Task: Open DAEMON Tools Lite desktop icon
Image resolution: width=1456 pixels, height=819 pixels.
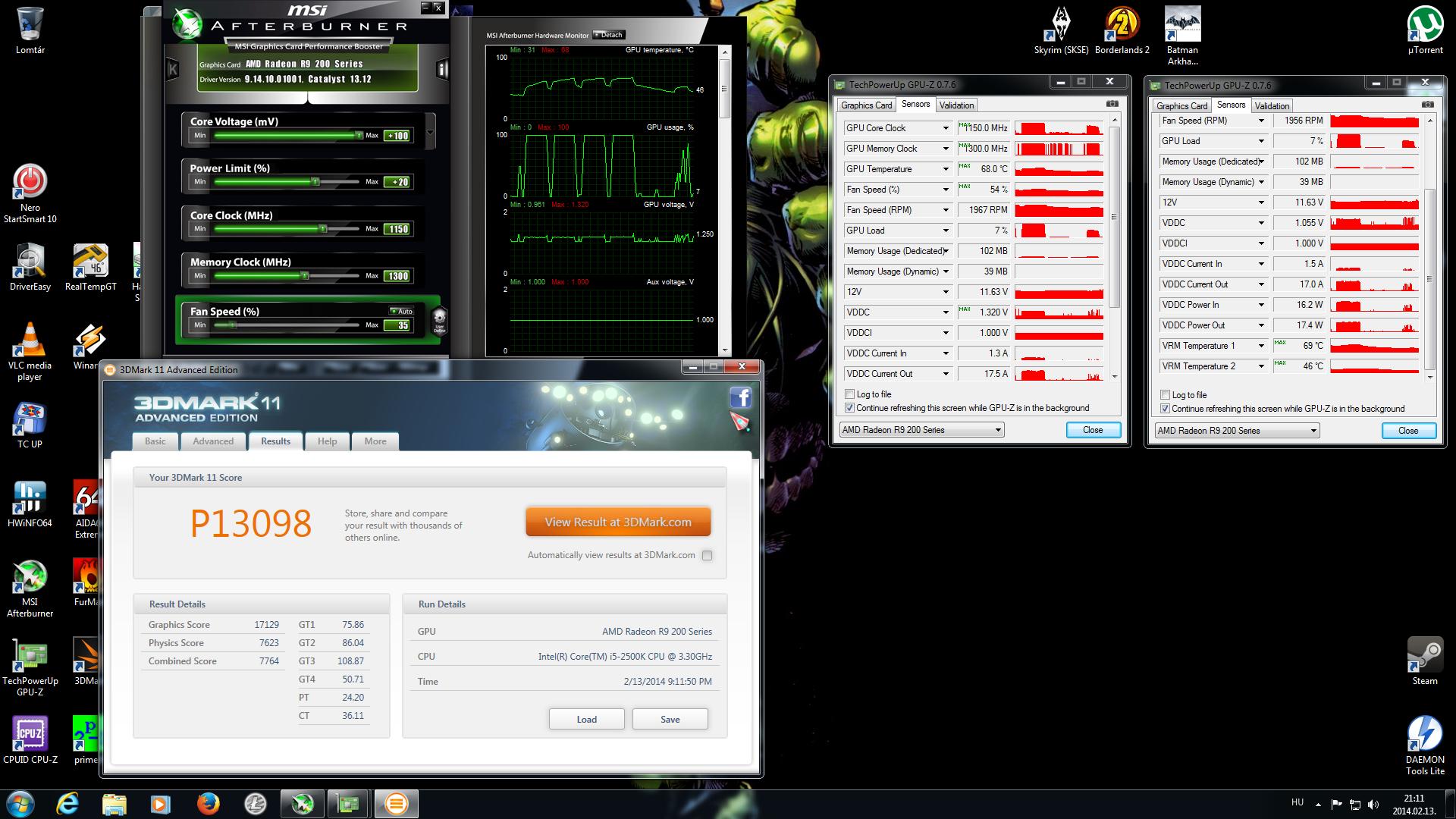Action: (x=1425, y=746)
